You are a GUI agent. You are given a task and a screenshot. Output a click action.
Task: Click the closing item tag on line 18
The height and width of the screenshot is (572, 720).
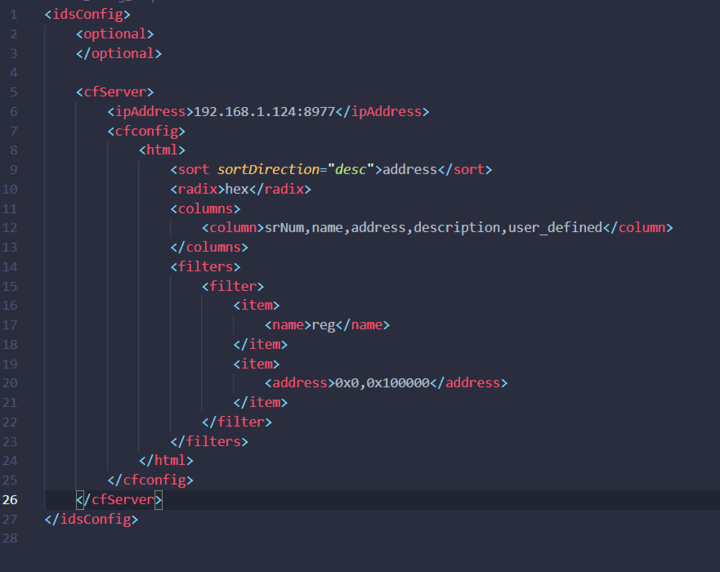click(260, 344)
